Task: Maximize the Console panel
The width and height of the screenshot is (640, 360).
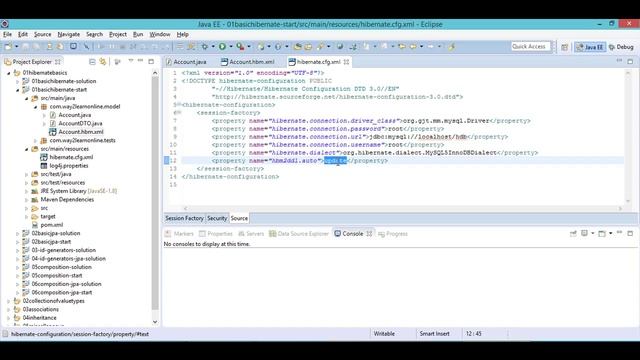Action: tap(630, 233)
